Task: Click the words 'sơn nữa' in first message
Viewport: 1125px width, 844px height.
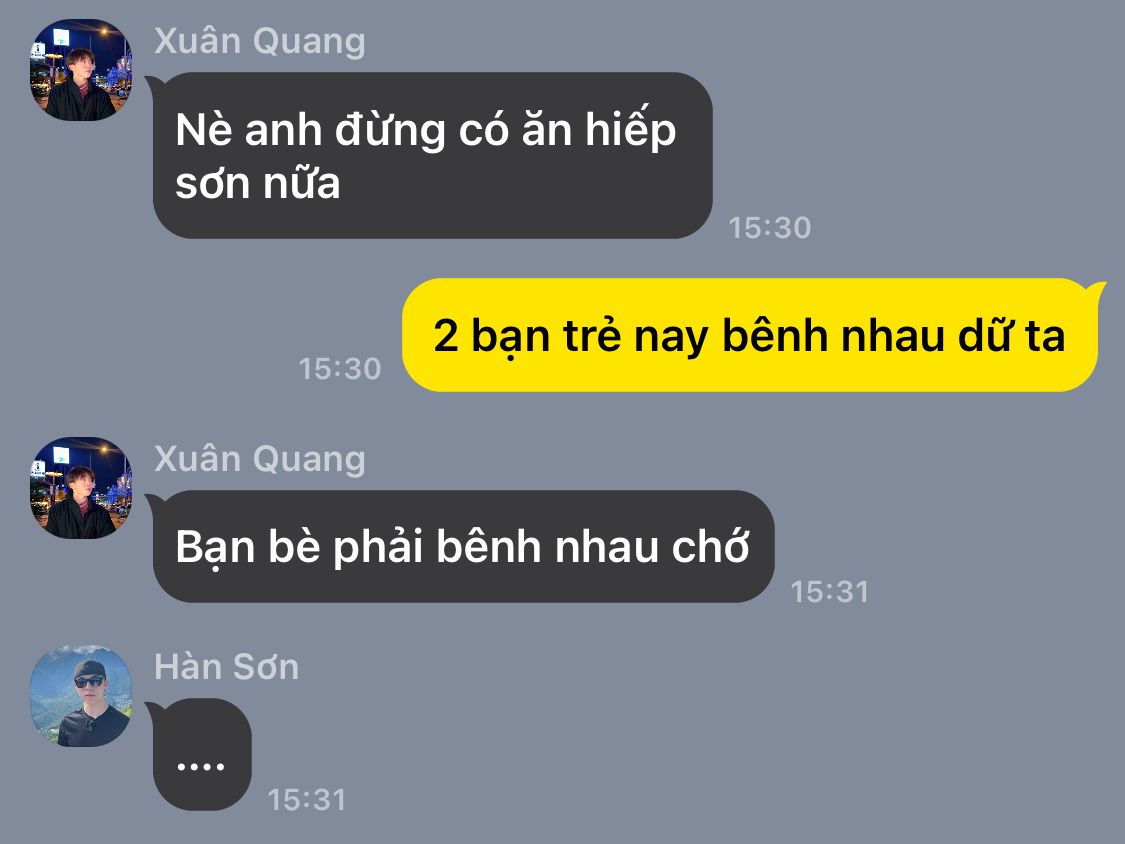Action: point(258,183)
